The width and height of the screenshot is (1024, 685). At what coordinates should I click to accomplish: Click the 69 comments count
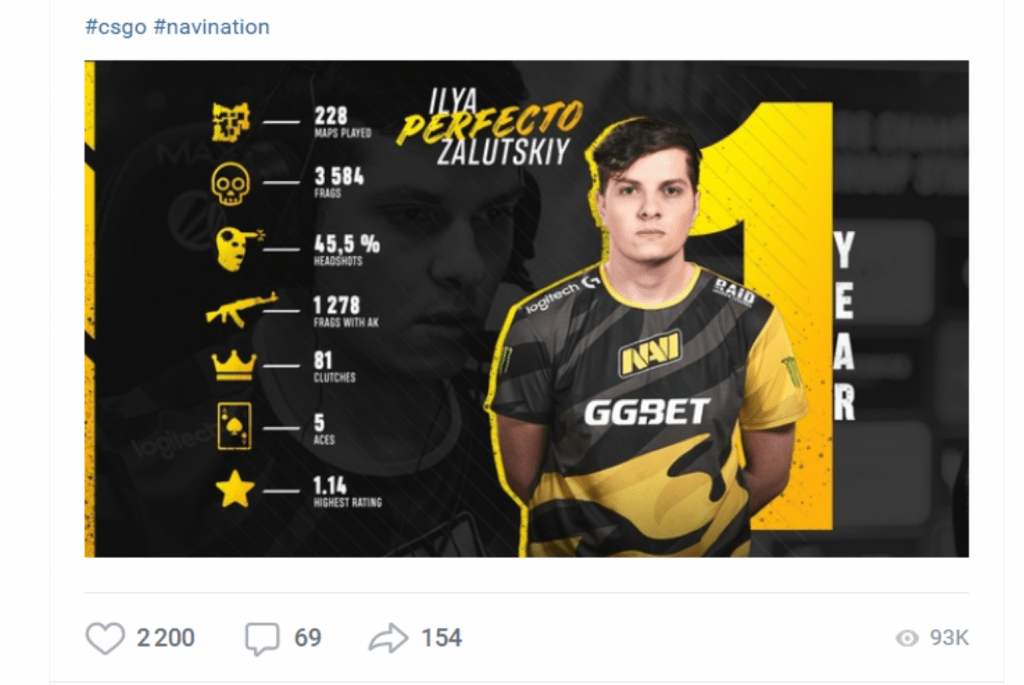pyautogui.click(x=308, y=638)
